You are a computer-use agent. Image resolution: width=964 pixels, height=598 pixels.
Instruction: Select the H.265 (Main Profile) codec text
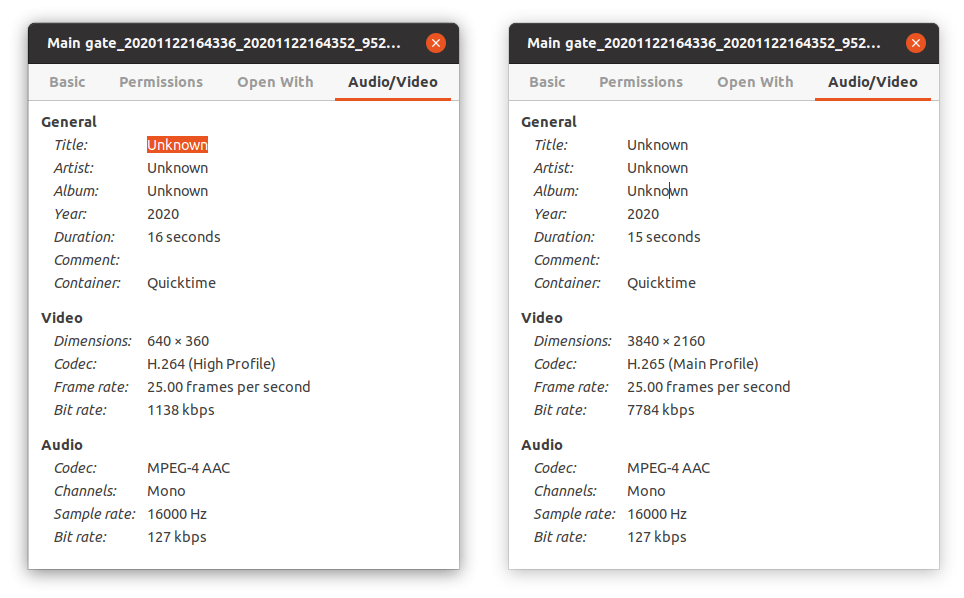click(x=692, y=364)
